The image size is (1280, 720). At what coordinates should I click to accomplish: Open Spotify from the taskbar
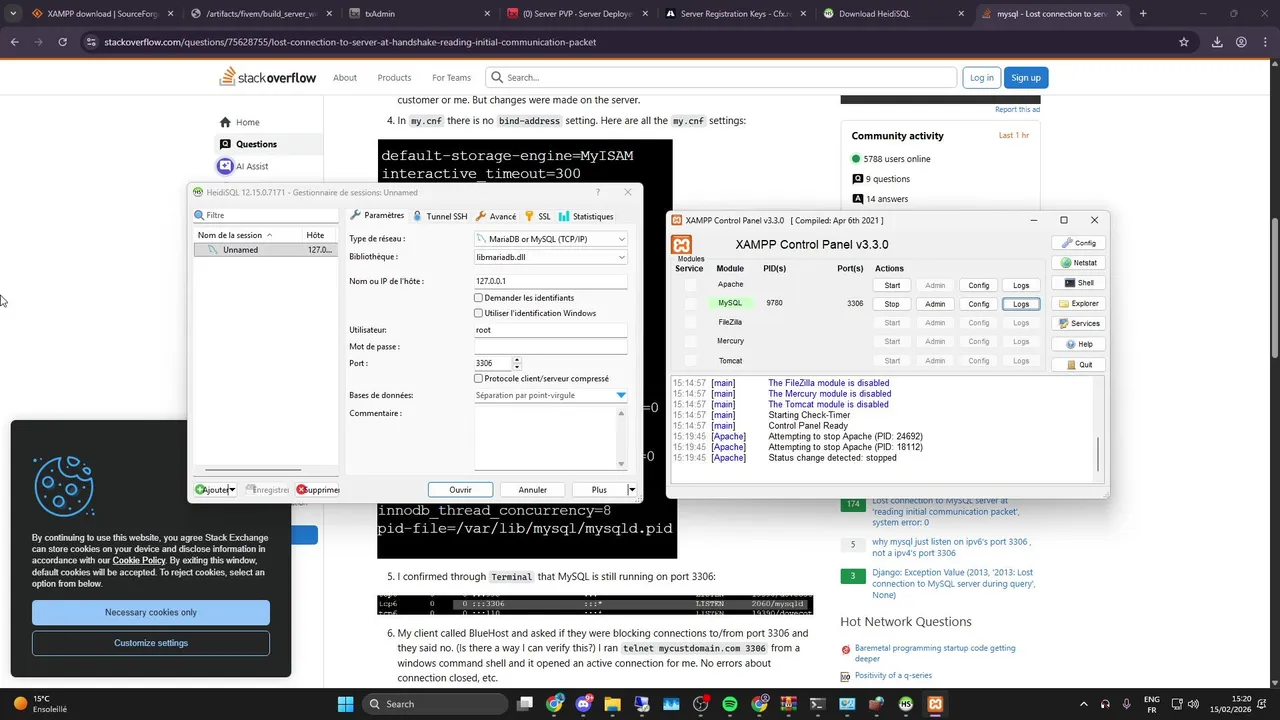[730, 704]
